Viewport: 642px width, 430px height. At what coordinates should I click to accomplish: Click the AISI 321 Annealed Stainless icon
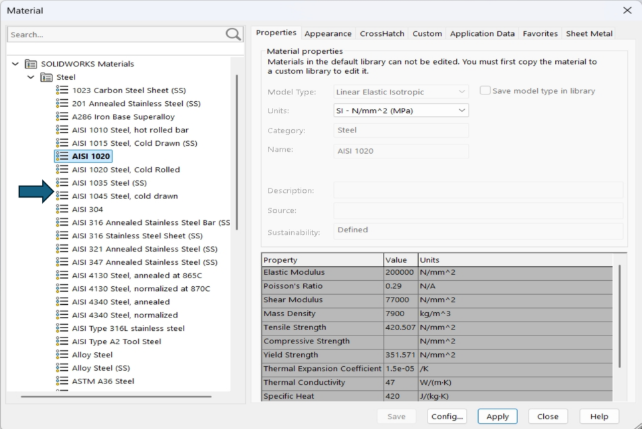[62, 249]
